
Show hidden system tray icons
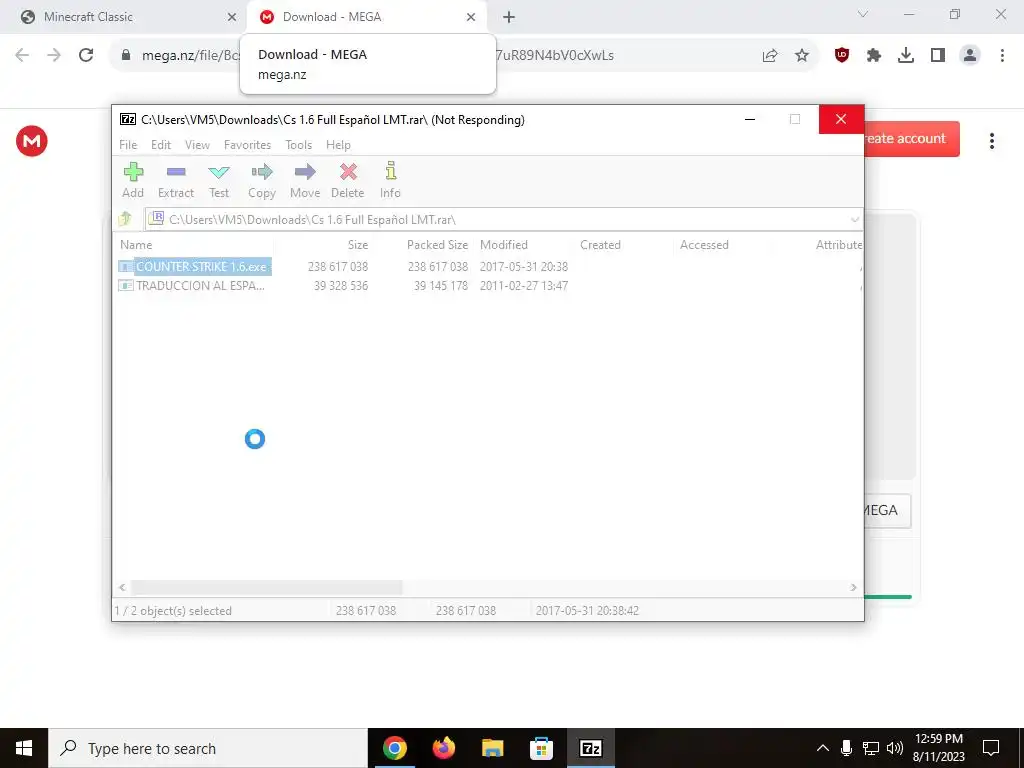click(823, 748)
